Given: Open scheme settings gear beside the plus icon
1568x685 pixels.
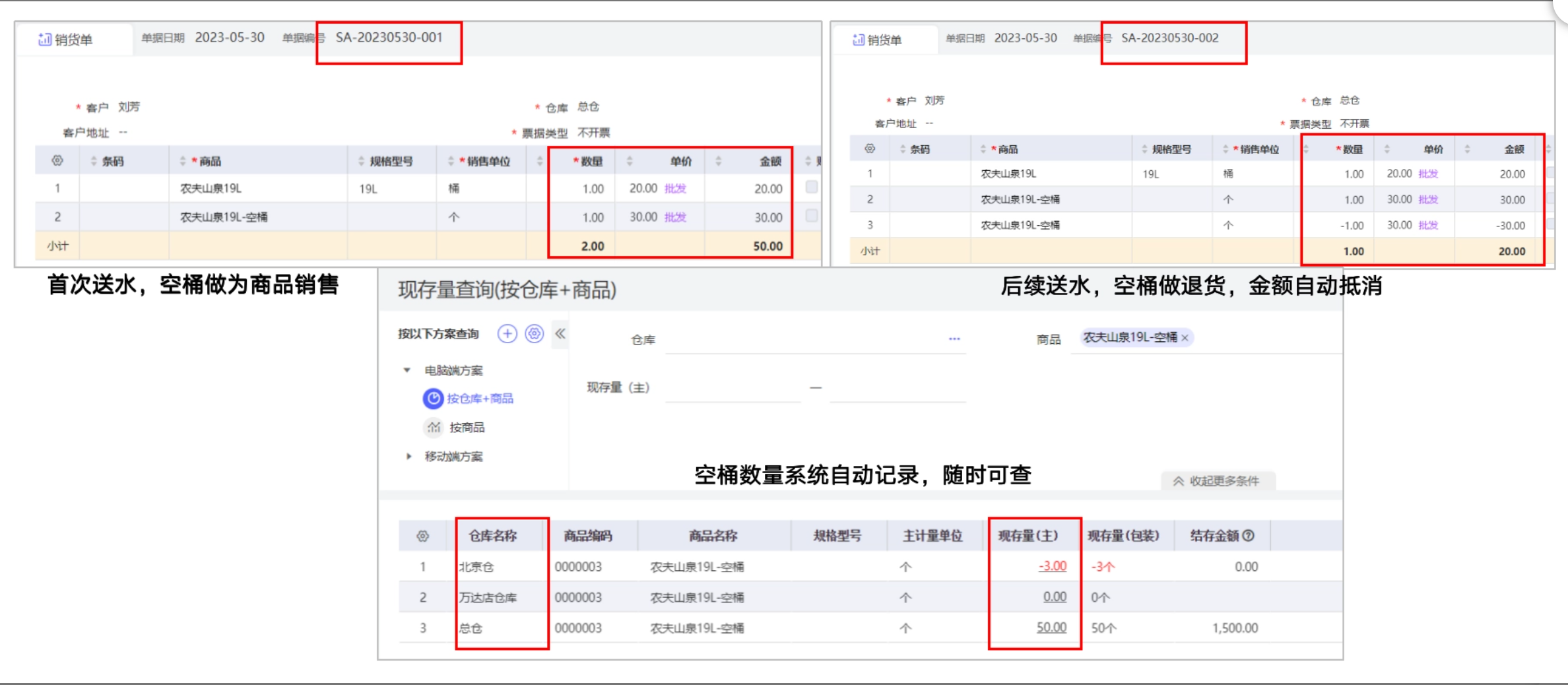Looking at the screenshot, I should pyautogui.click(x=534, y=334).
